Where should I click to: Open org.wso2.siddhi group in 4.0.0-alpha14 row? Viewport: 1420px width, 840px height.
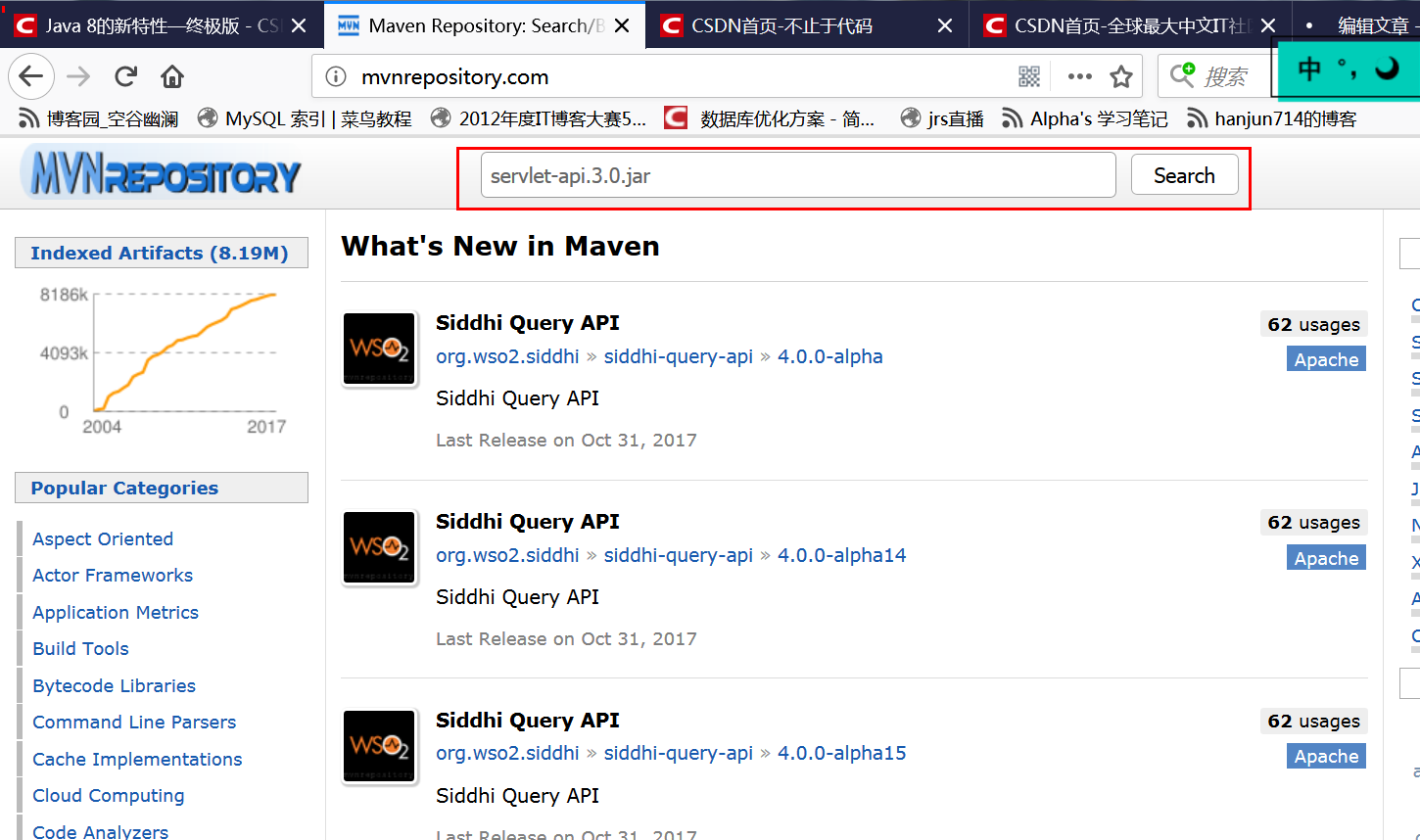tap(507, 555)
